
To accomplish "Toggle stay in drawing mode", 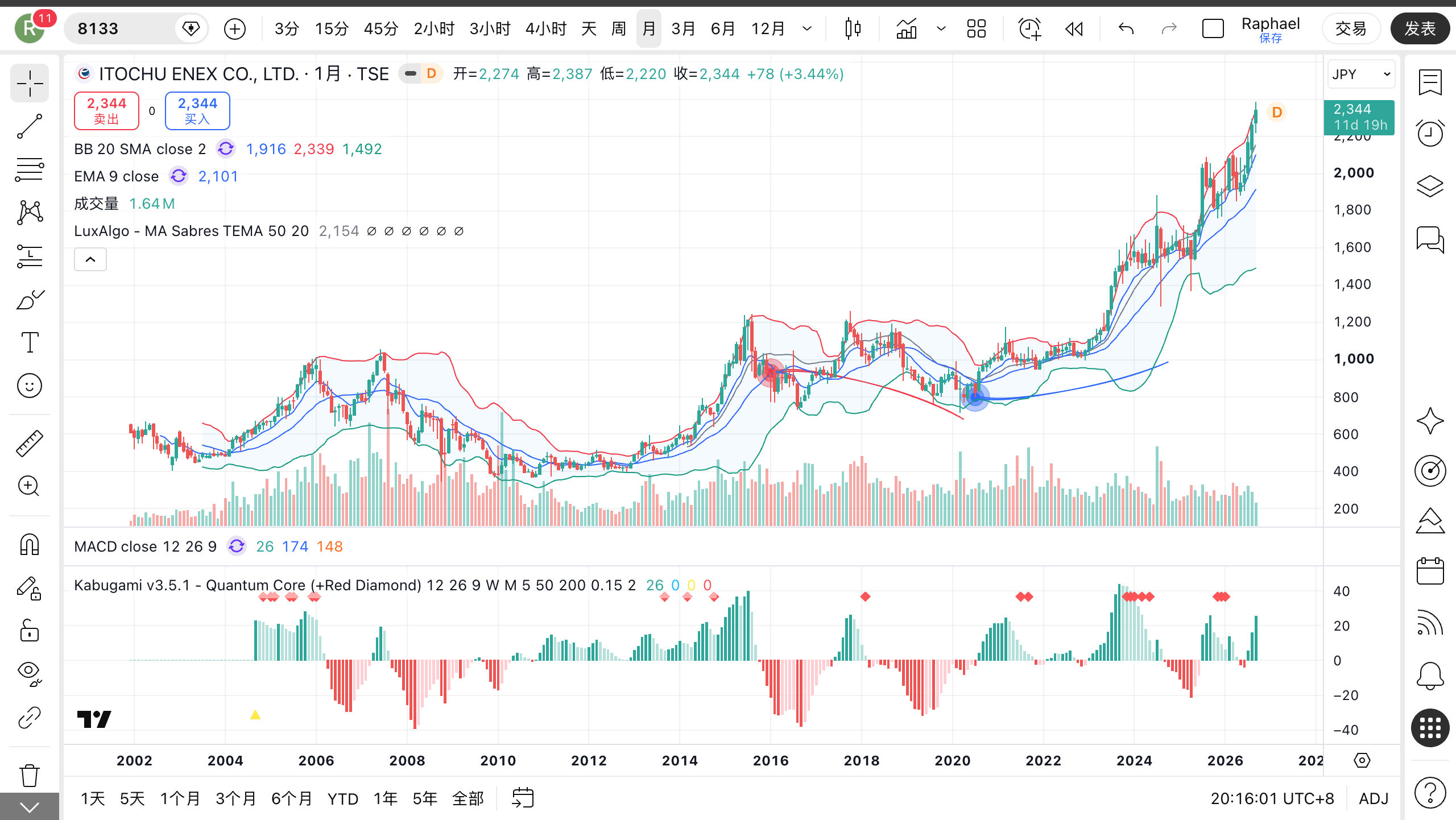I will pos(30,588).
